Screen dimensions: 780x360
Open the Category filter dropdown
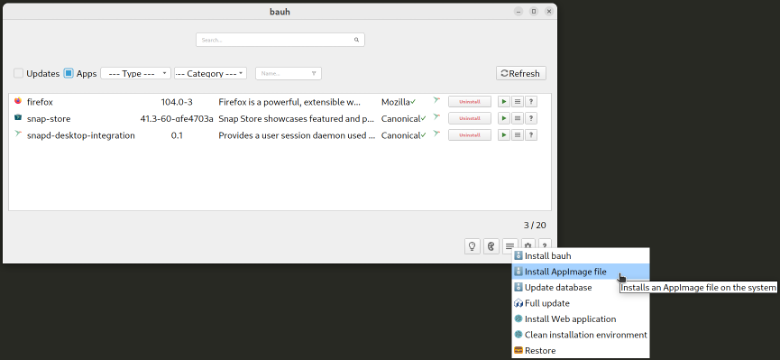click(210, 73)
